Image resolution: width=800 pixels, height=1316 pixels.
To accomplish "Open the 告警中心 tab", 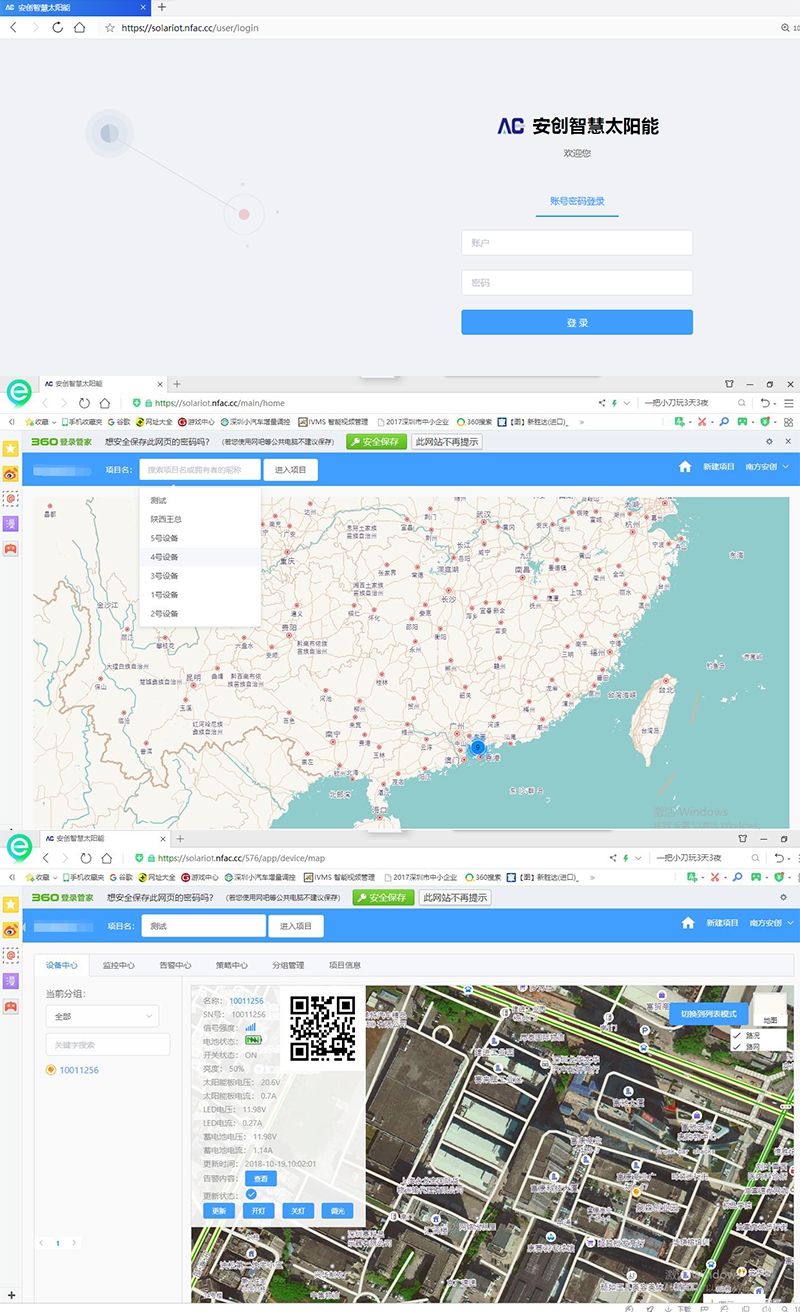I will pos(175,965).
